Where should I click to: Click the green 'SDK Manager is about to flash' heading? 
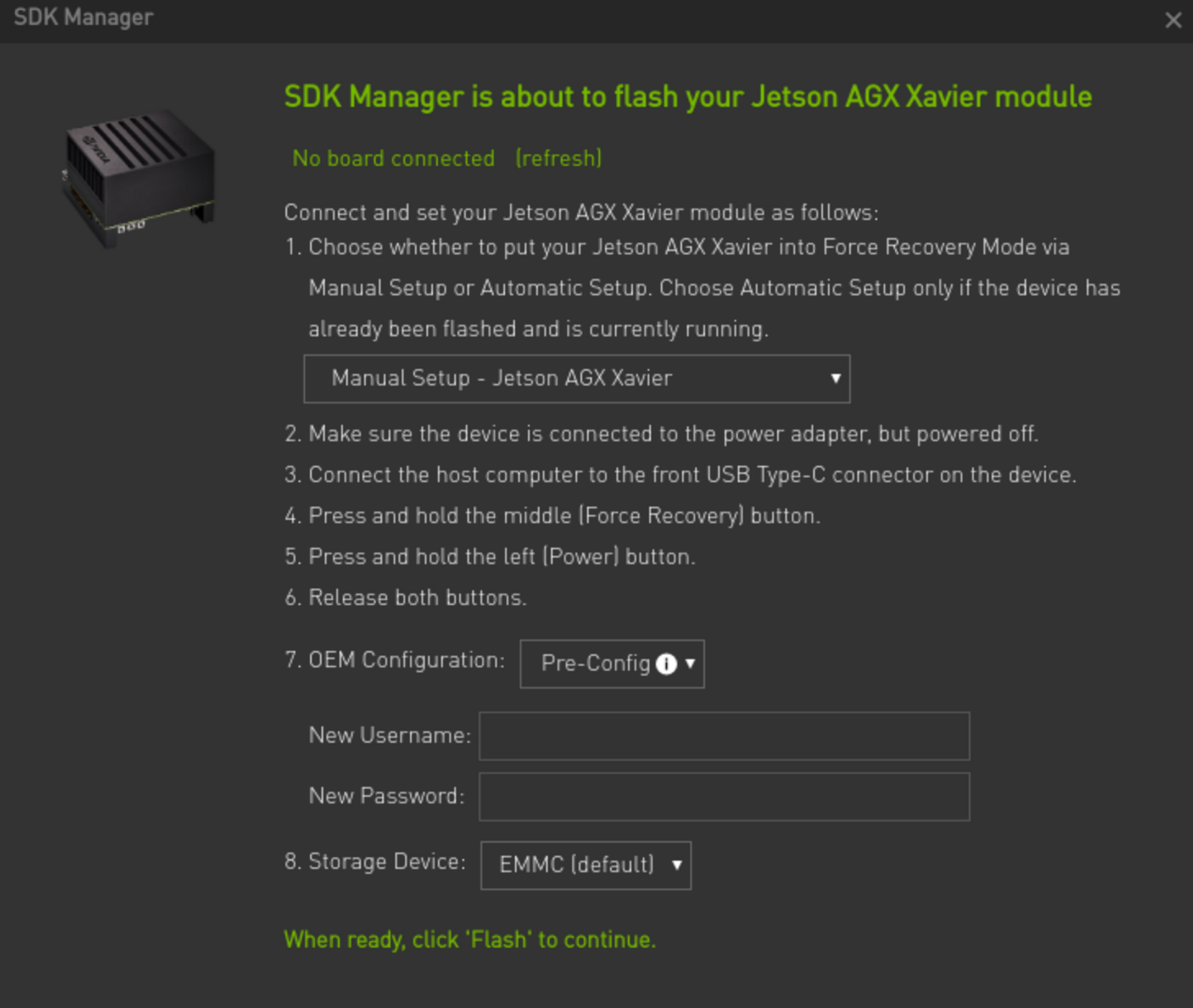coord(688,96)
